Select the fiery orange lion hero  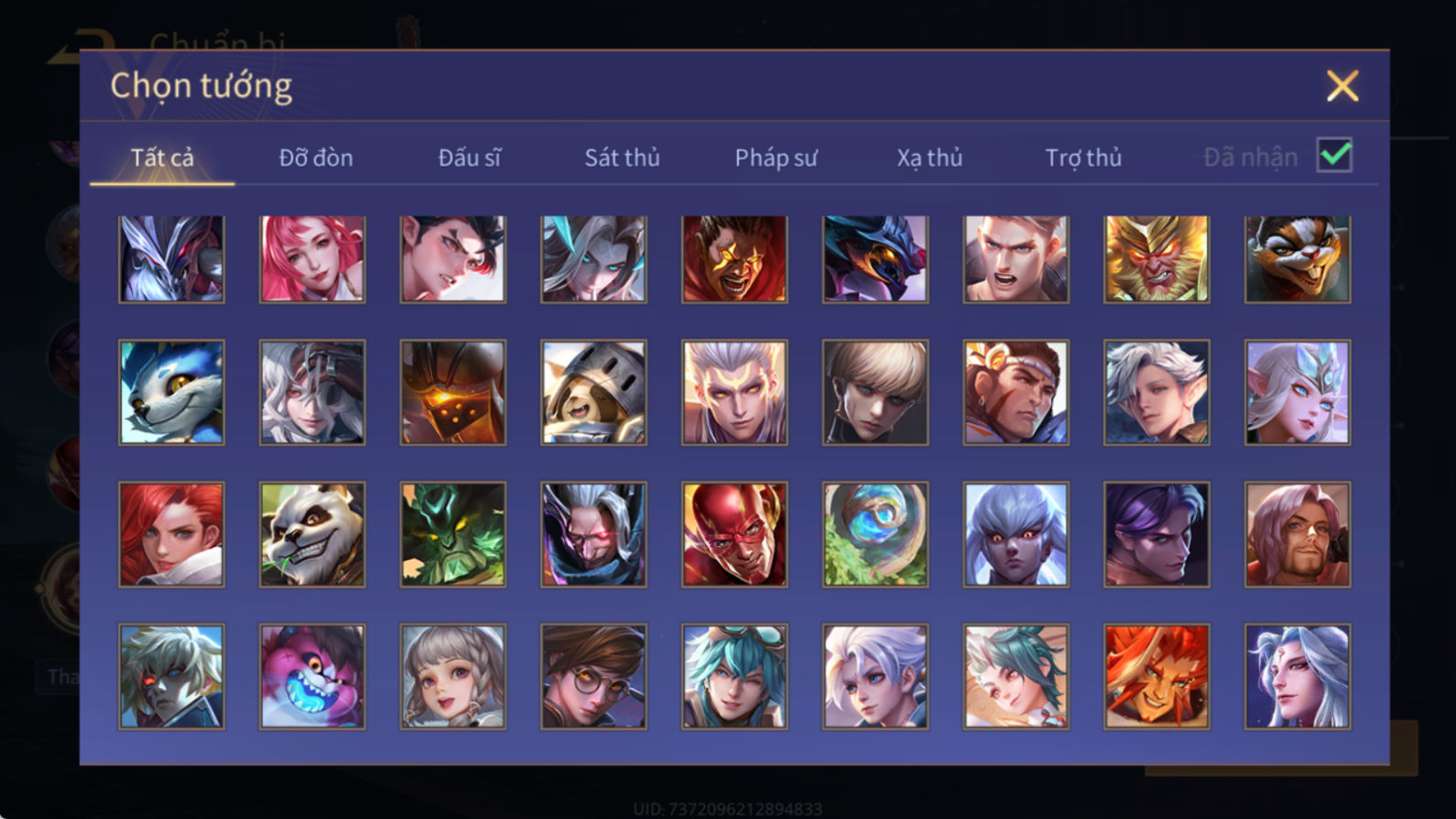coord(1157,677)
